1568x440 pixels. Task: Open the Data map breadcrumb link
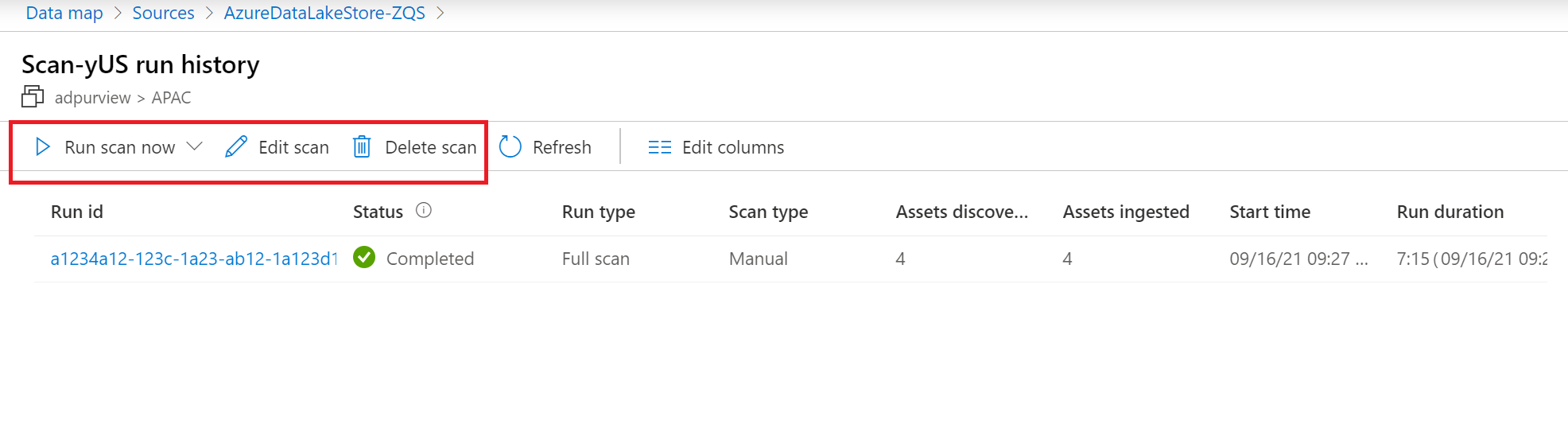pos(64,14)
